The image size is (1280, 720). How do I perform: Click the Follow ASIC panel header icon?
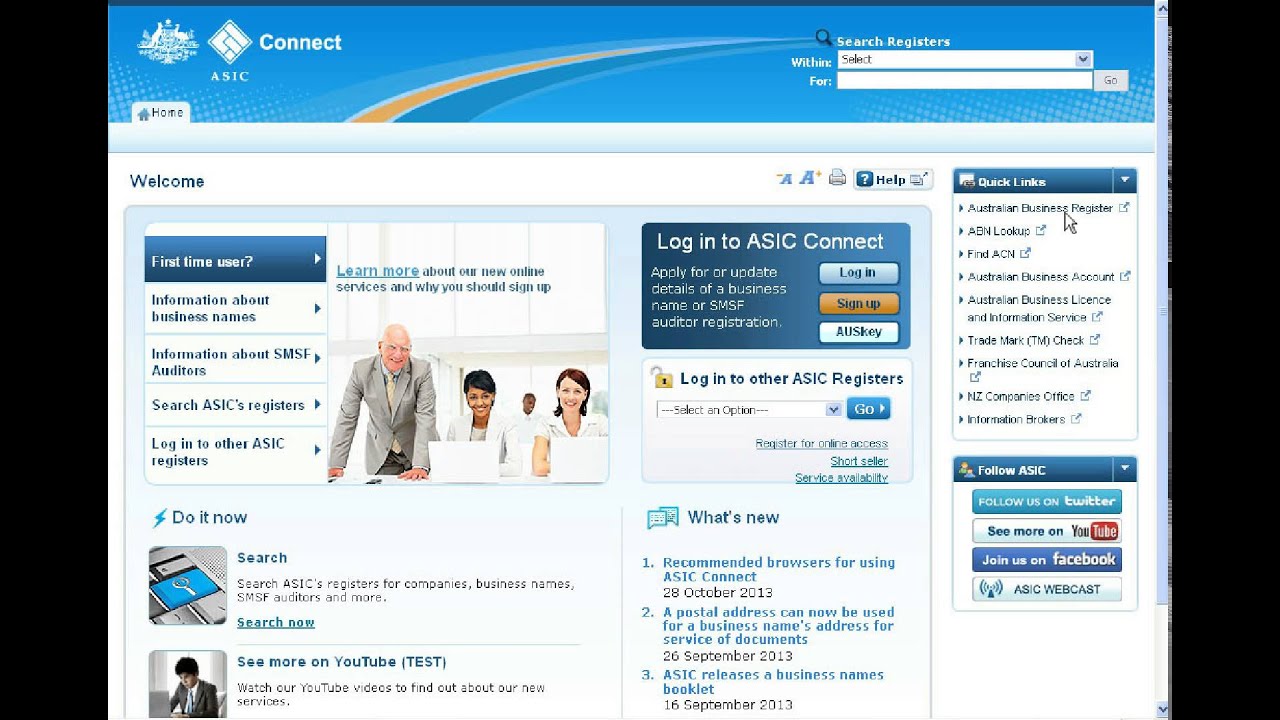pos(966,469)
